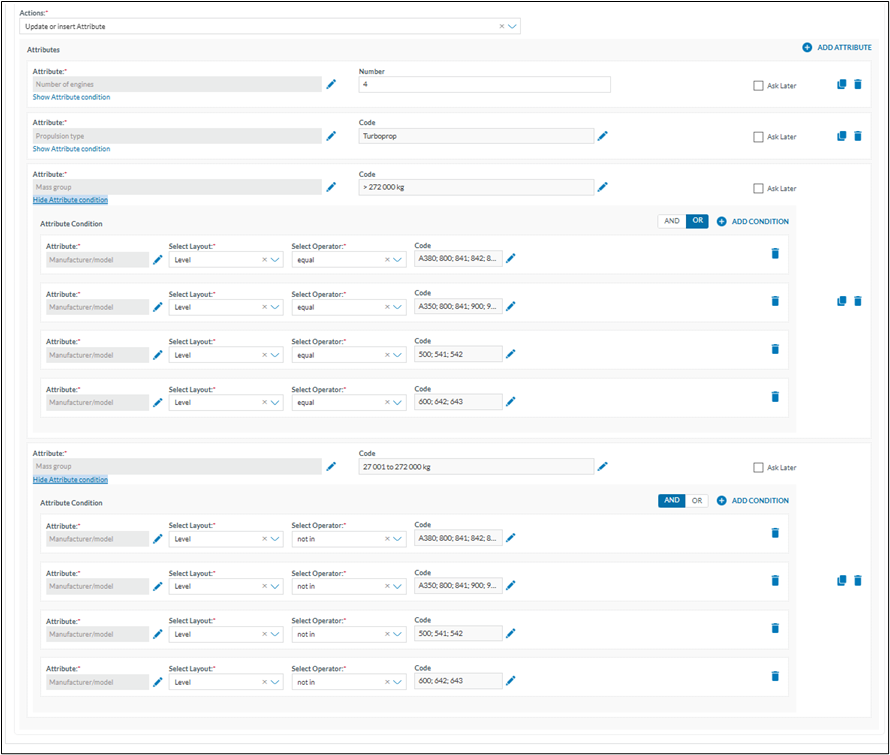The image size is (890, 755).
Task: Switch 27 001 to 272 000 kg conditions to OR
Action: [697, 501]
